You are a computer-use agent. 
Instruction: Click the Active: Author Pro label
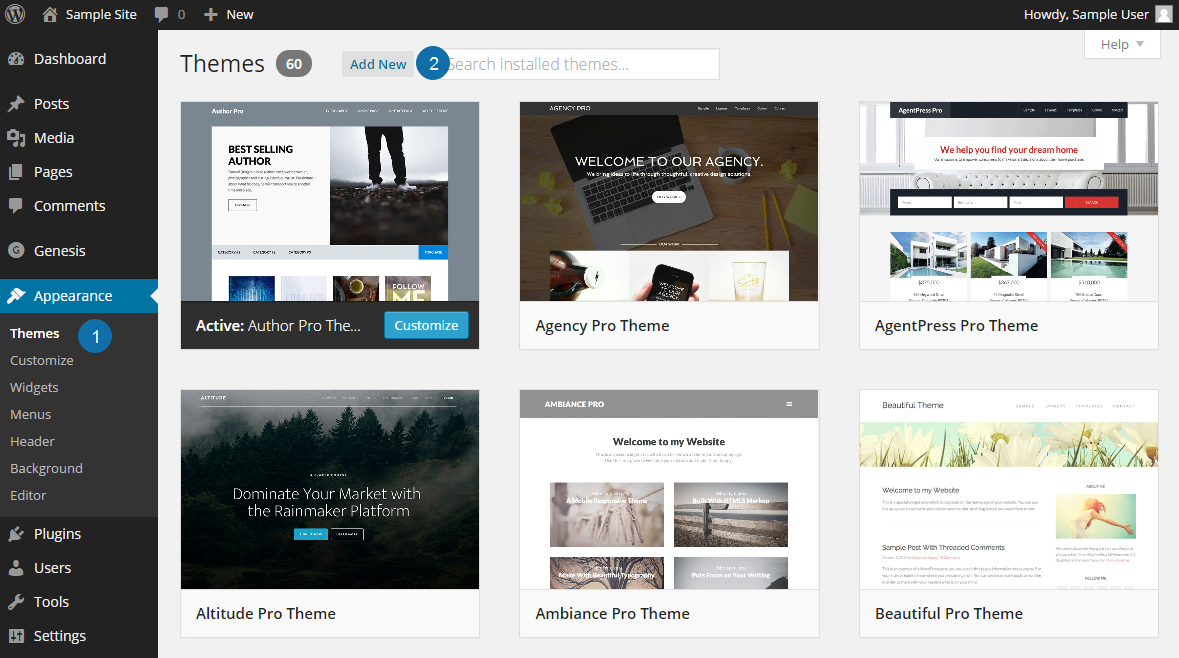(x=278, y=326)
